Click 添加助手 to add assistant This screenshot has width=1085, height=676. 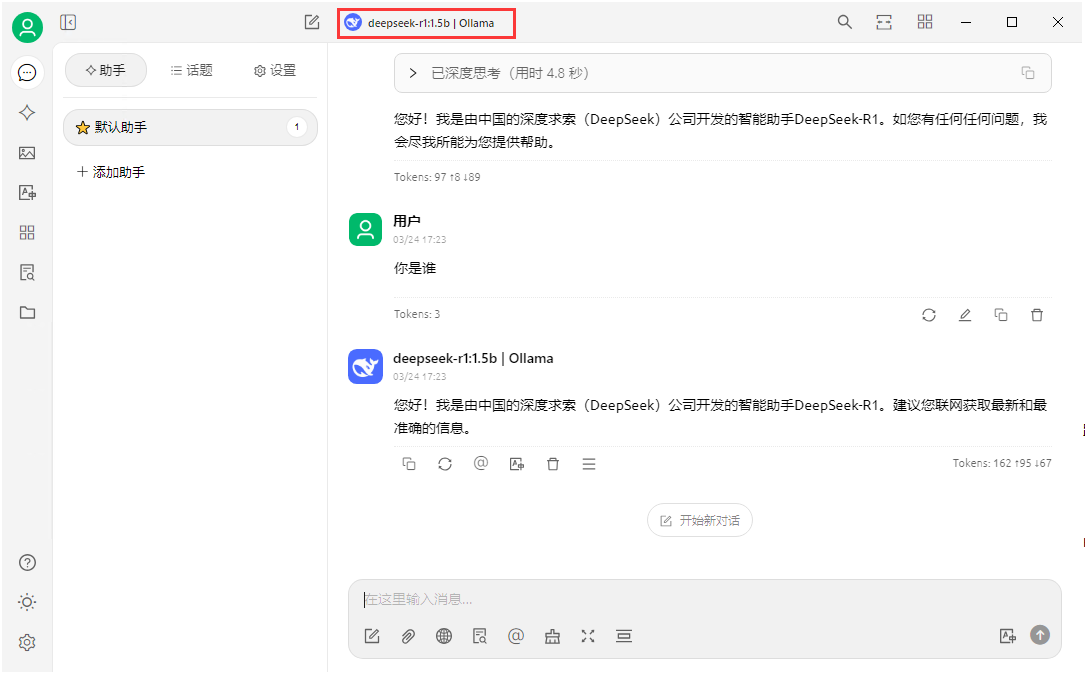pyautogui.click(x=111, y=172)
